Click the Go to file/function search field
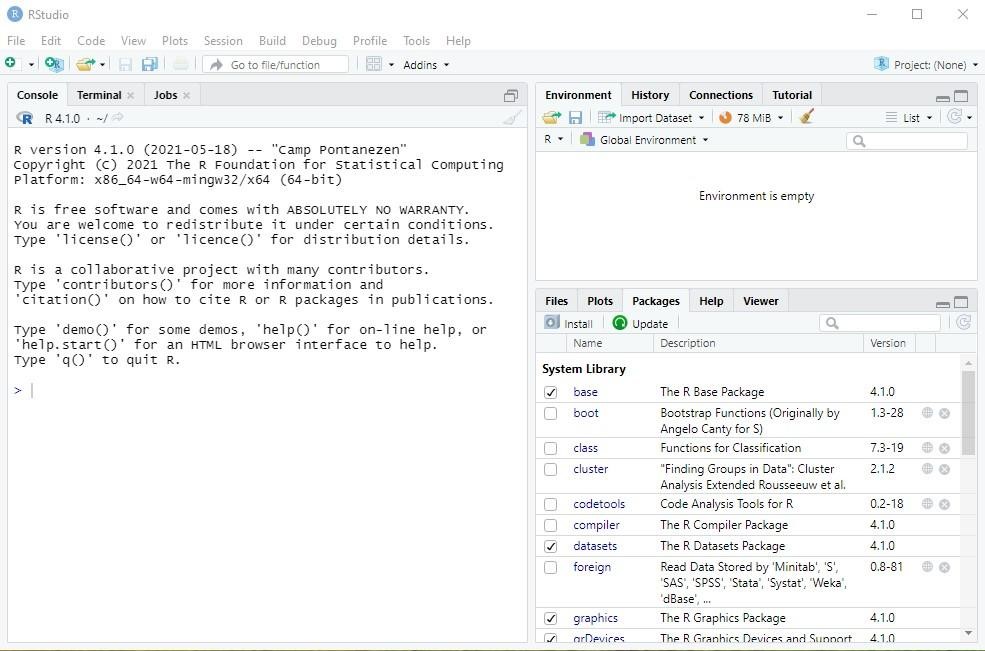 click(x=280, y=64)
